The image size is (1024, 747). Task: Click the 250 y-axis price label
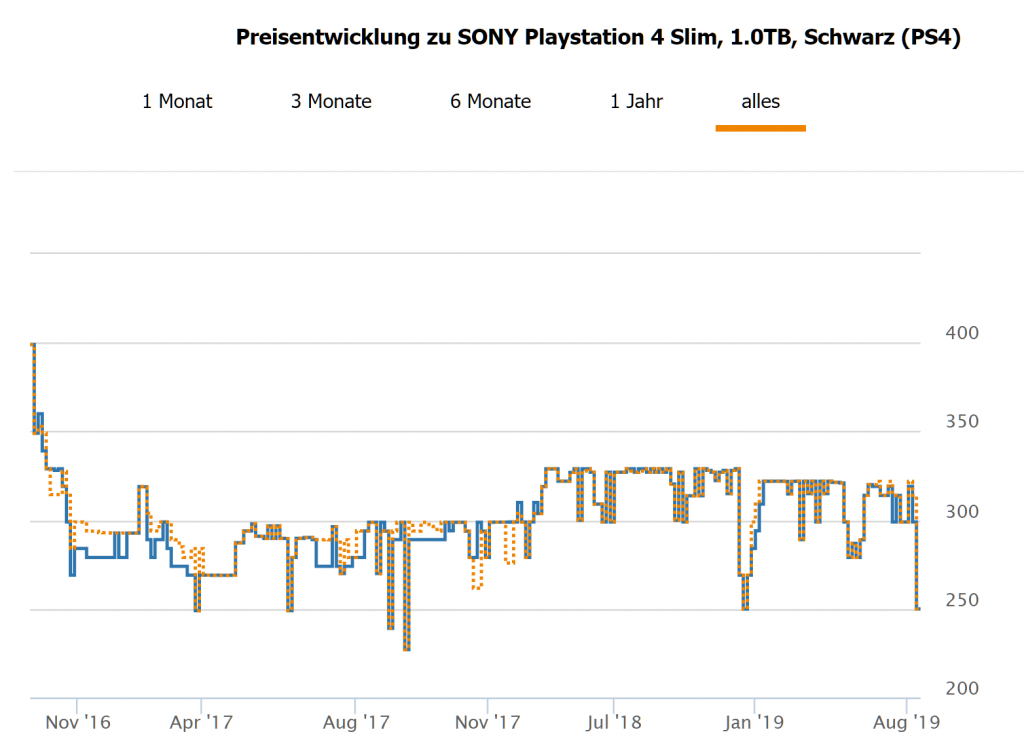[x=962, y=600]
